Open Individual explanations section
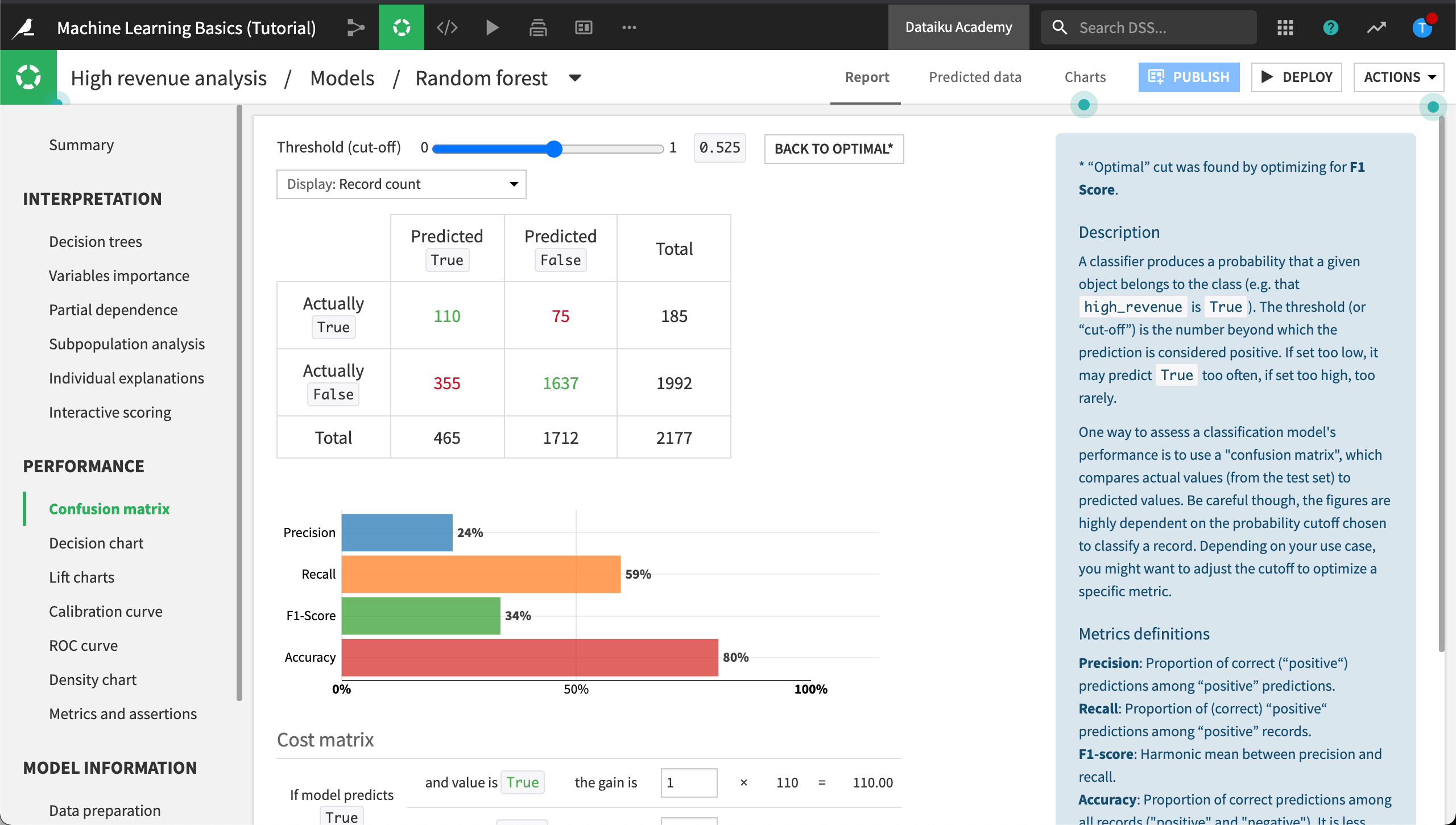1456x825 pixels. tap(126, 378)
